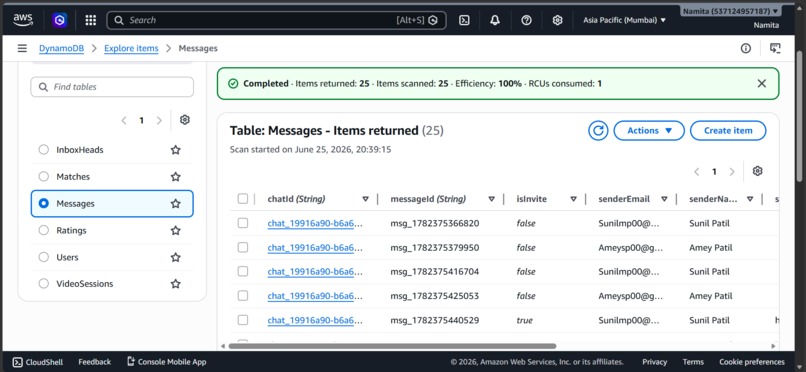Open the AWS console home logo

click(23, 20)
